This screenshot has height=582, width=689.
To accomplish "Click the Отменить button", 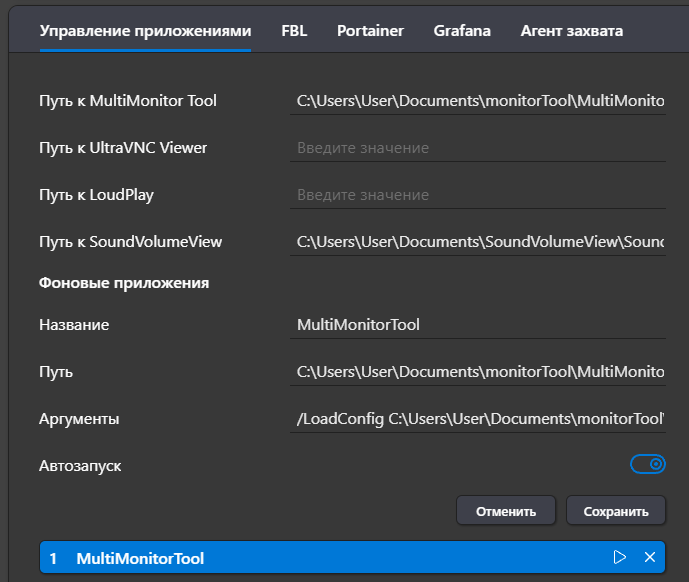I will pyautogui.click(x=506, y=510).
